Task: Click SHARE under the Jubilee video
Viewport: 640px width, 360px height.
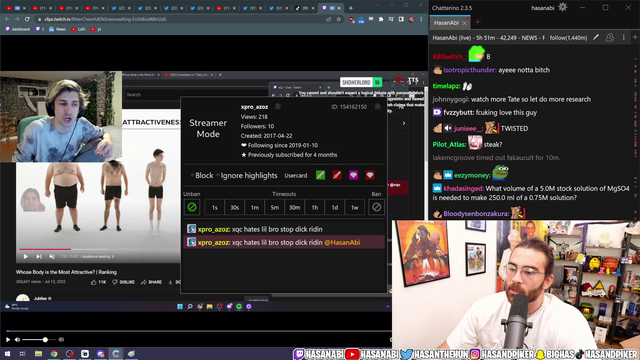Action: click(151, 282)
